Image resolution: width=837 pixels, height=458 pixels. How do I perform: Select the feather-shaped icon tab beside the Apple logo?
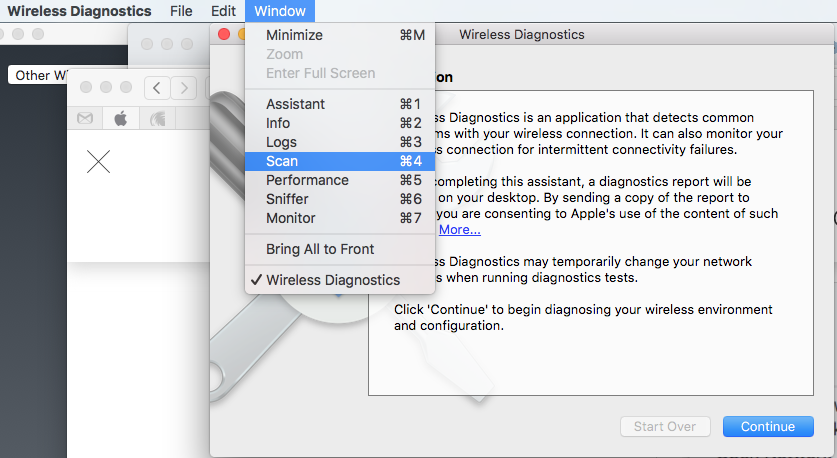(x=157, y=118)
